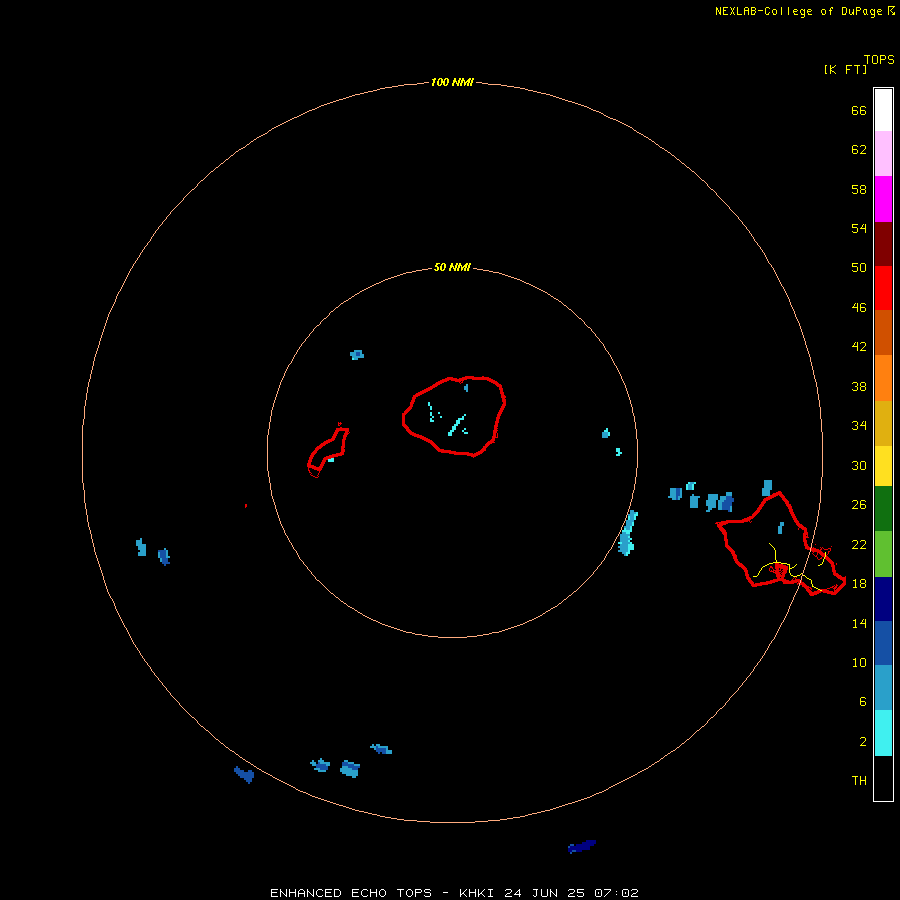Select the cyan legend swatch
Viewport: 900px width, 900px height.
[x=883, y=733]
